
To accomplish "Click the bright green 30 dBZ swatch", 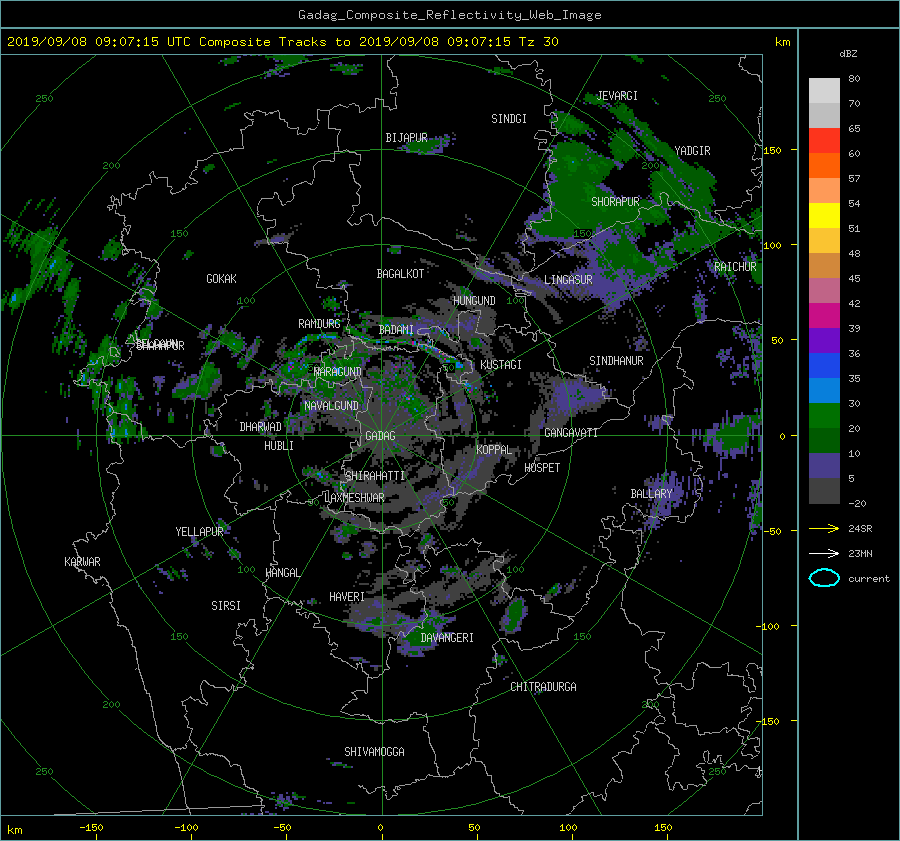I will point(824,415).
